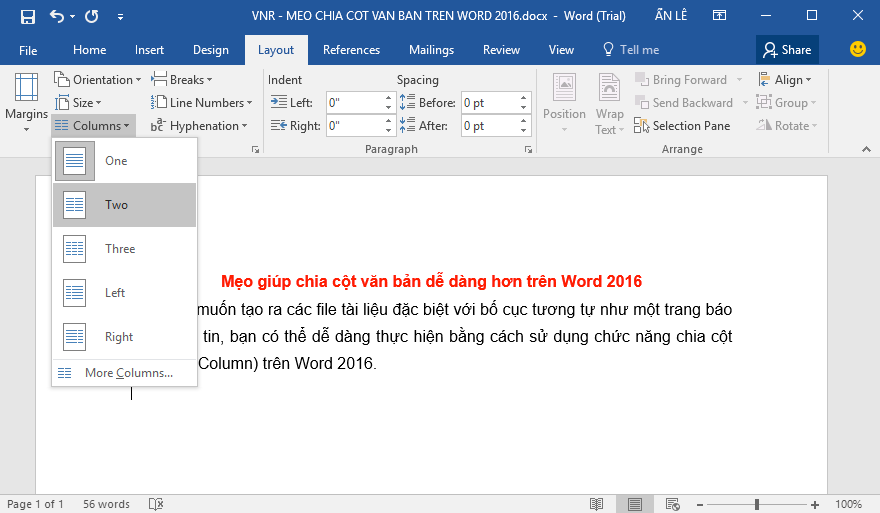Click the Position button
Viewport: 880px width, 513px height.
click(x=564, y=104)
